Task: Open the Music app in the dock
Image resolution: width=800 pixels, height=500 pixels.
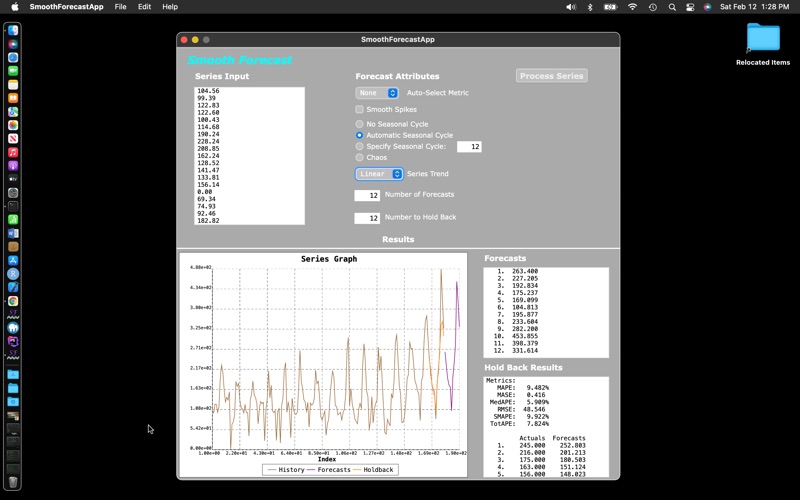Action: tap(13, 152)
